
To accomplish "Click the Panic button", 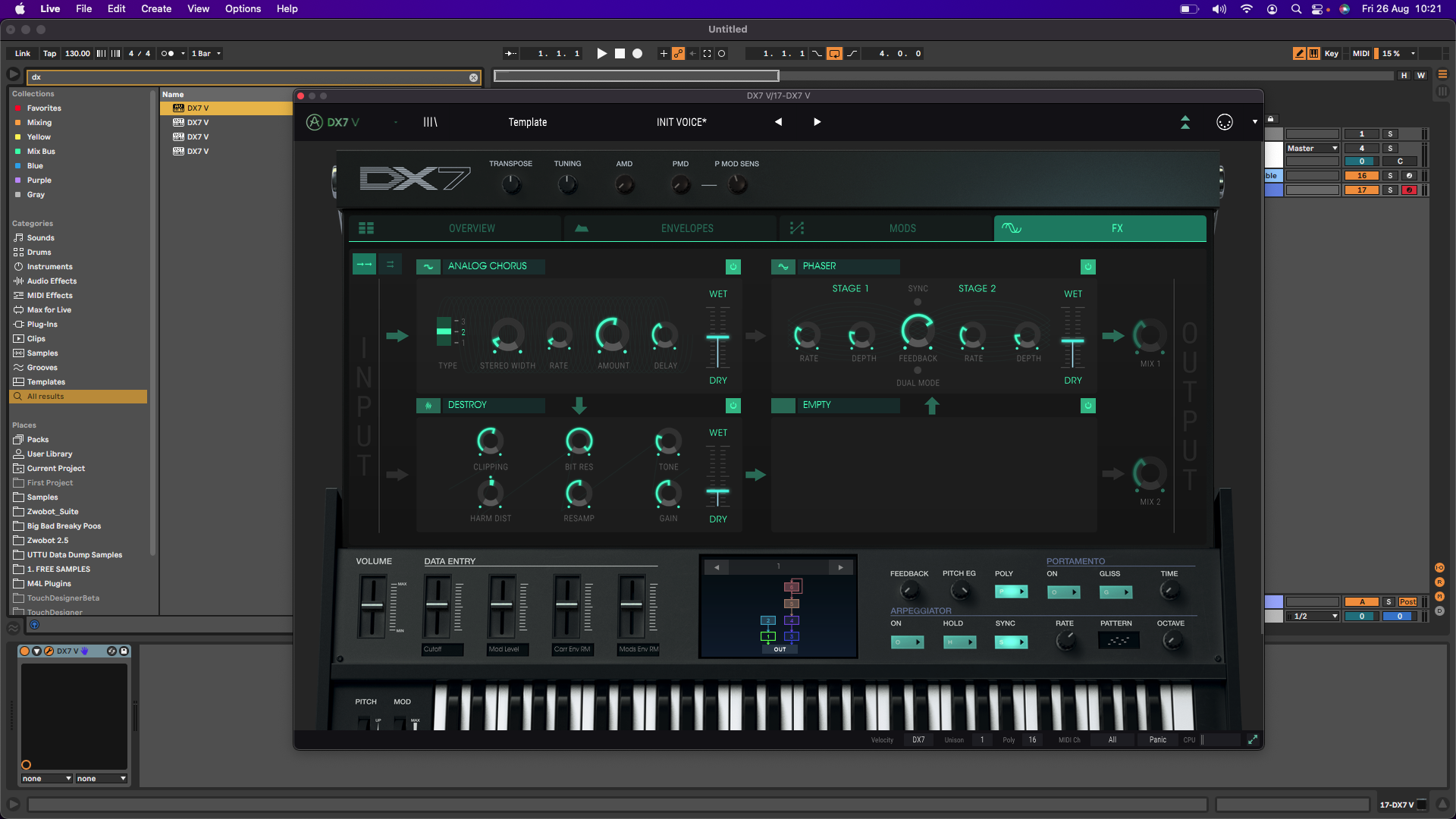I will [1157, 740].
